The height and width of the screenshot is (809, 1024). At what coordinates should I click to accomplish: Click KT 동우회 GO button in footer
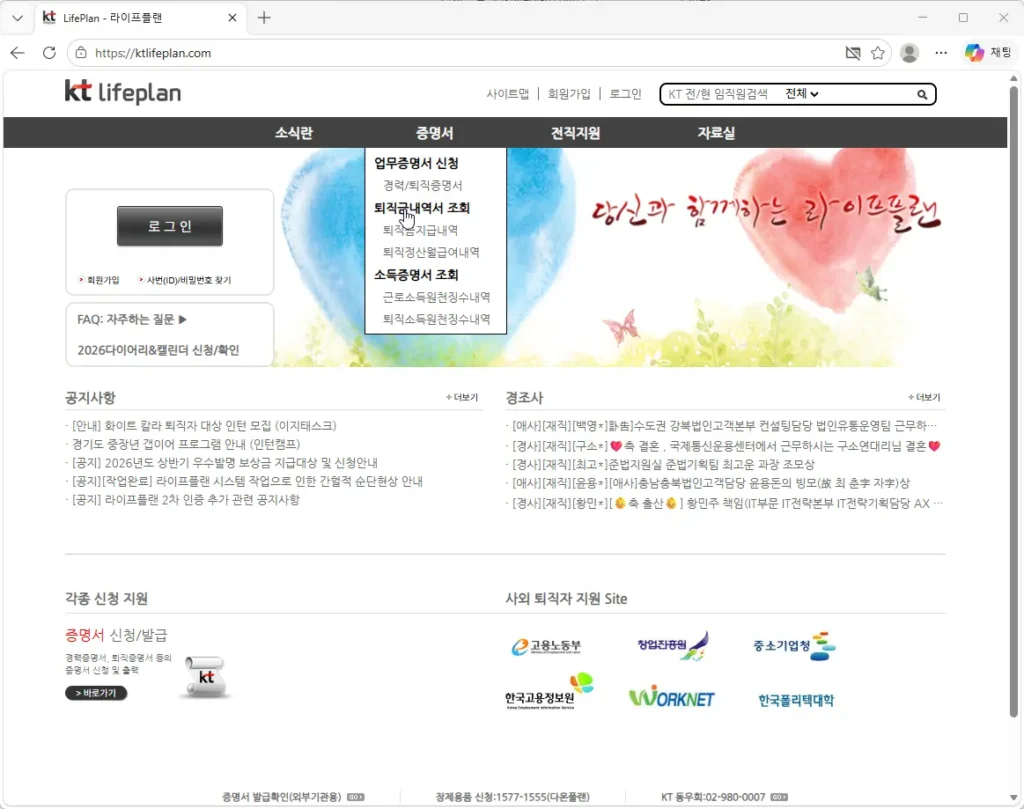tap(779, 797)
